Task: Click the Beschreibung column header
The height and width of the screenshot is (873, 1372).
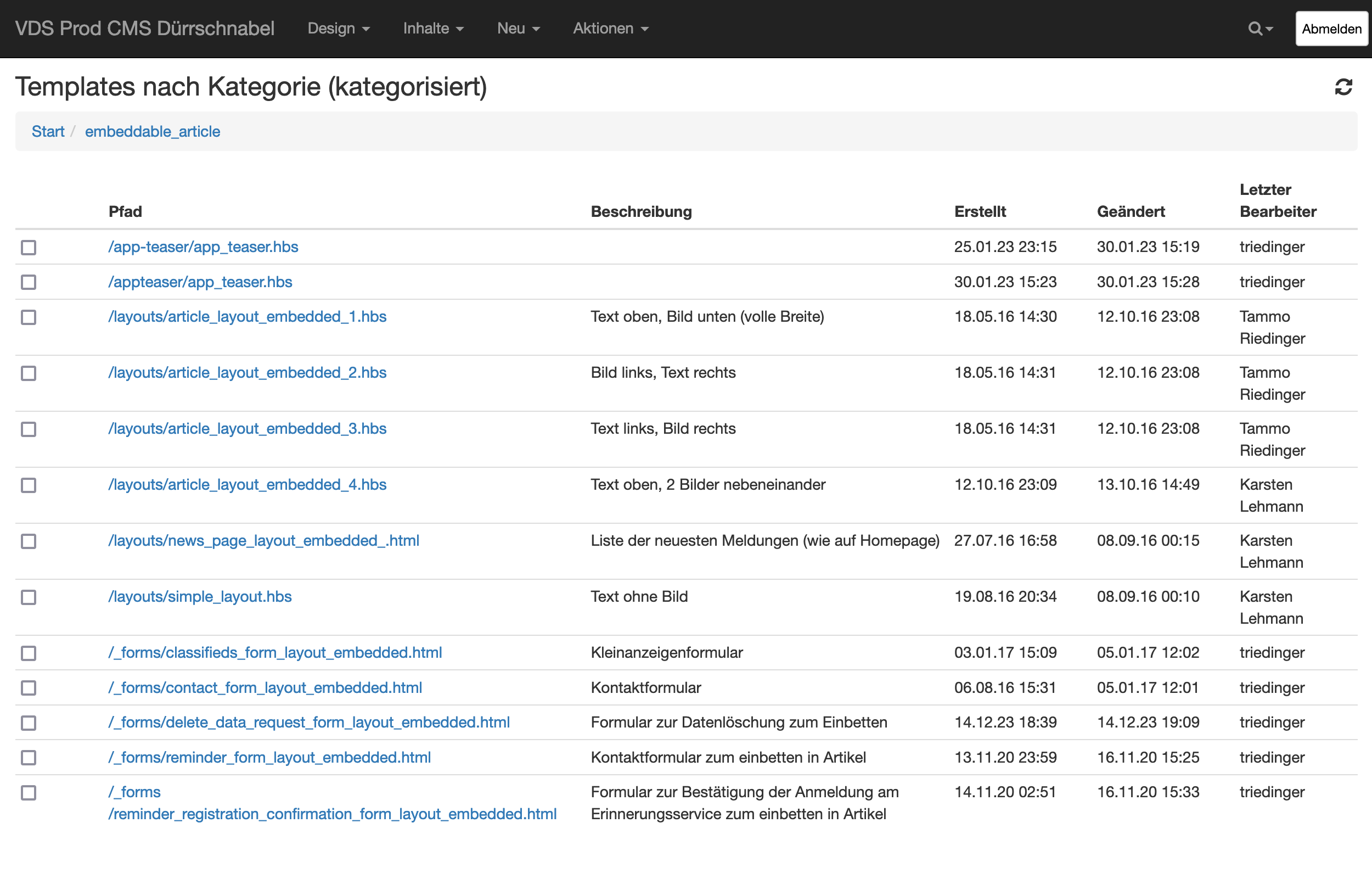Action: click(641, 211)
